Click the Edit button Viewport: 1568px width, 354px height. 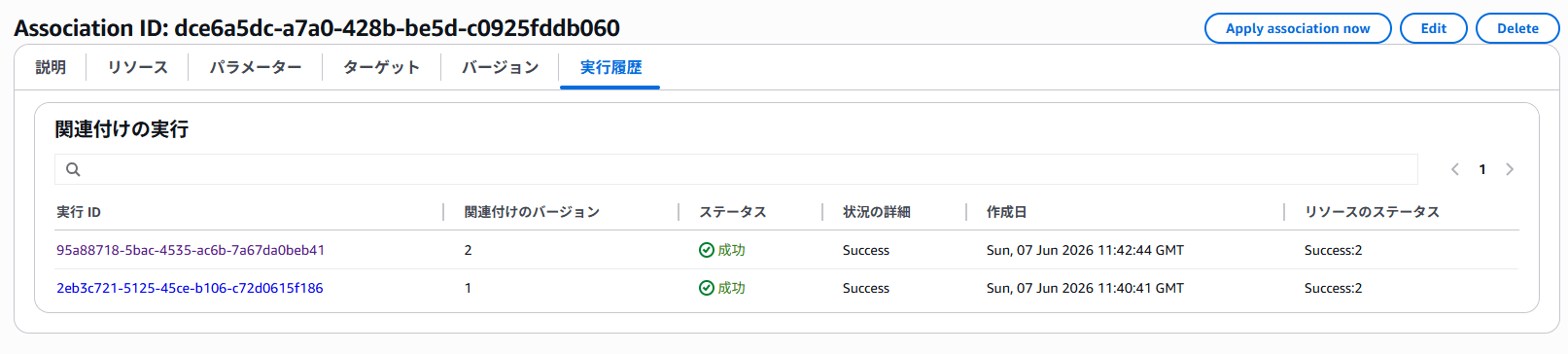click(1433, 28)
